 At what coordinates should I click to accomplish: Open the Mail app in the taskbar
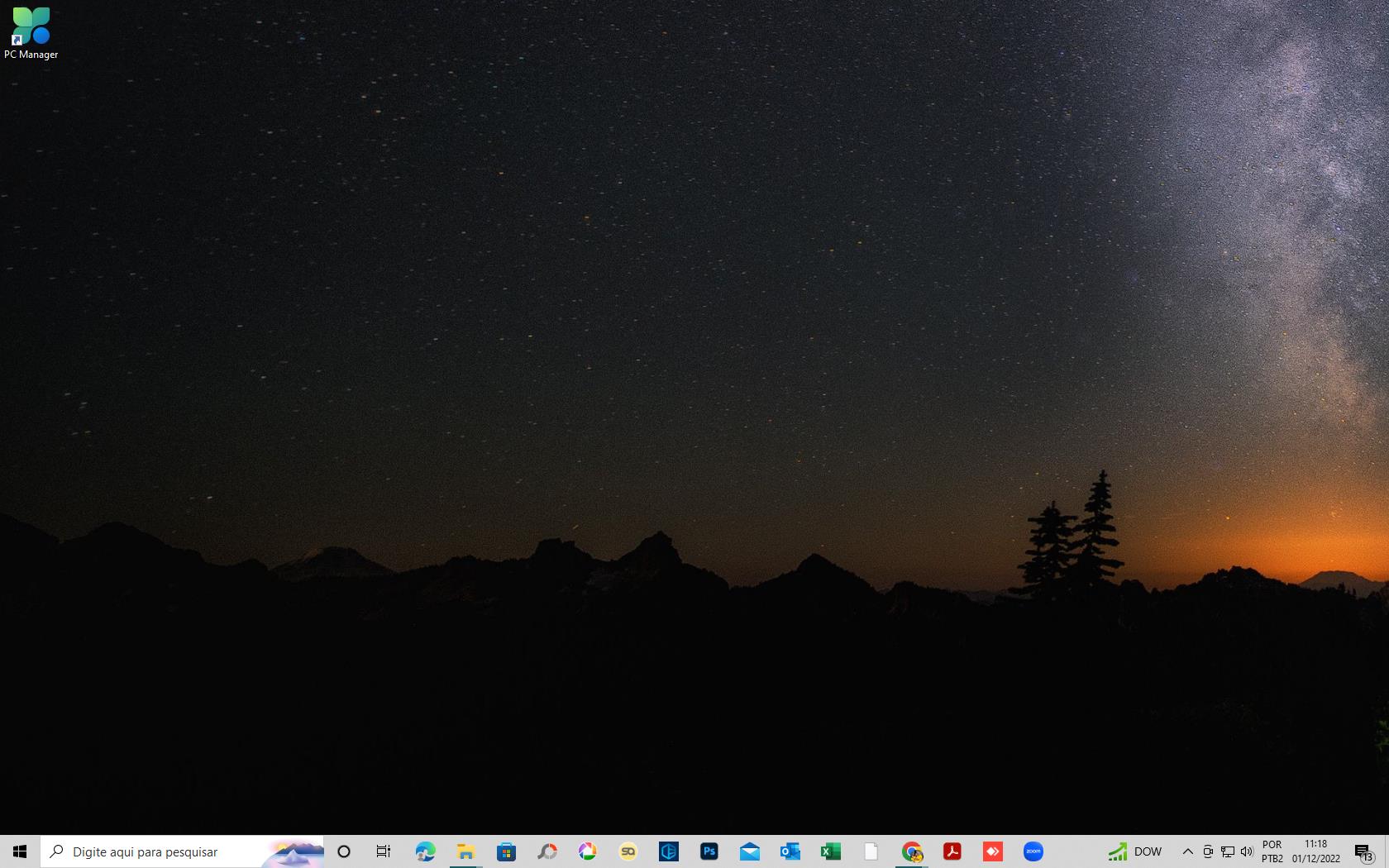click(749, 851)
